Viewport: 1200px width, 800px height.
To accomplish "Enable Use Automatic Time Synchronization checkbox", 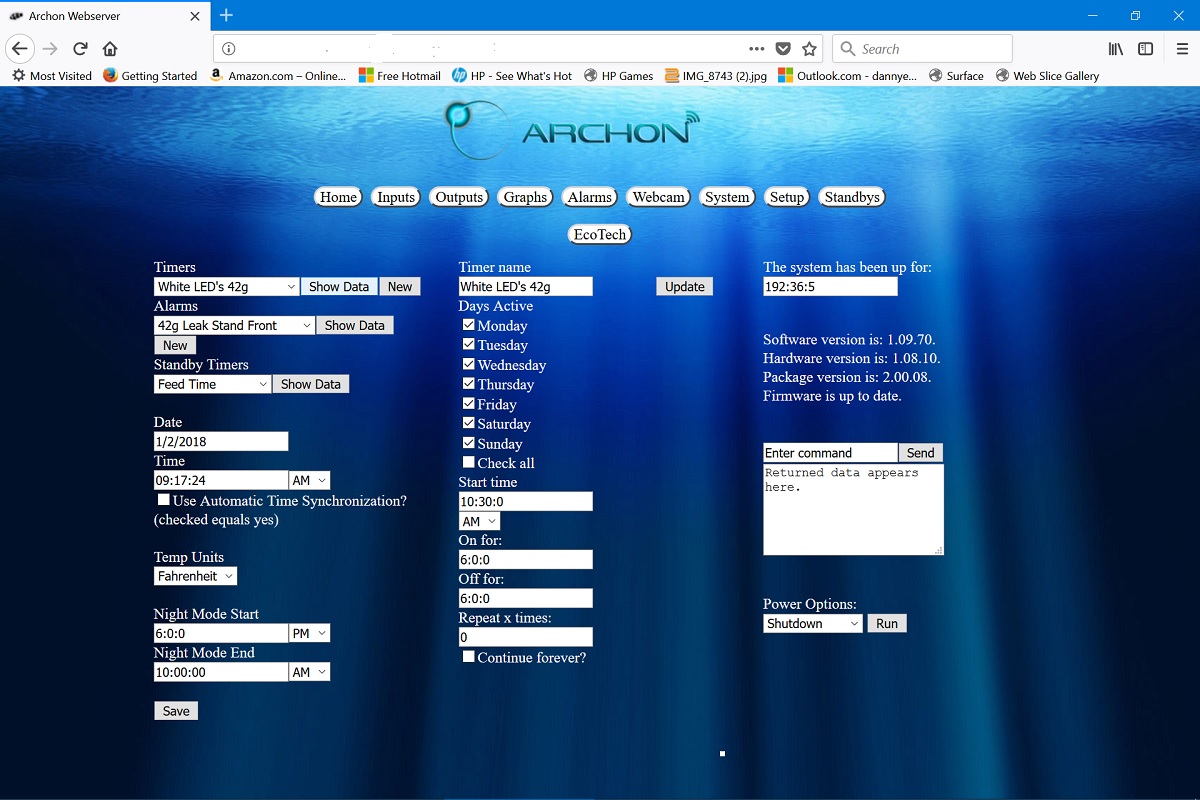I will pos(164,499).
